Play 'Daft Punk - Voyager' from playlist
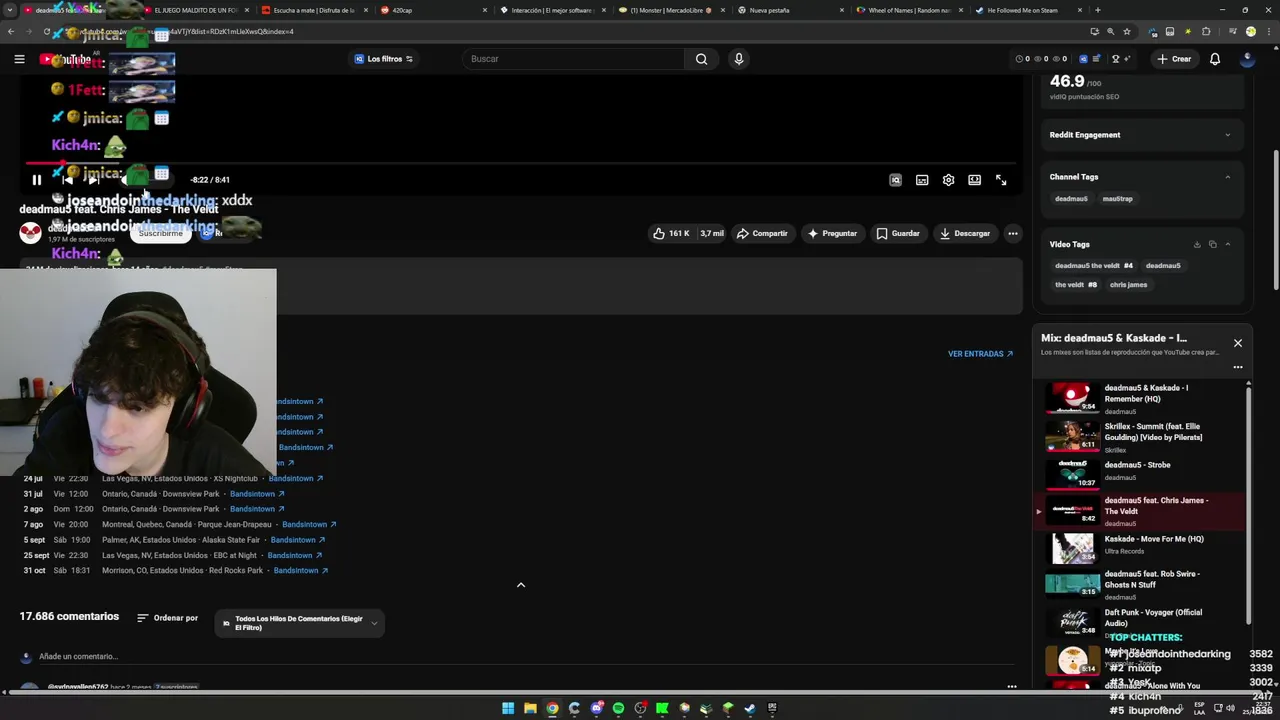 click(x=1140, y=622)
